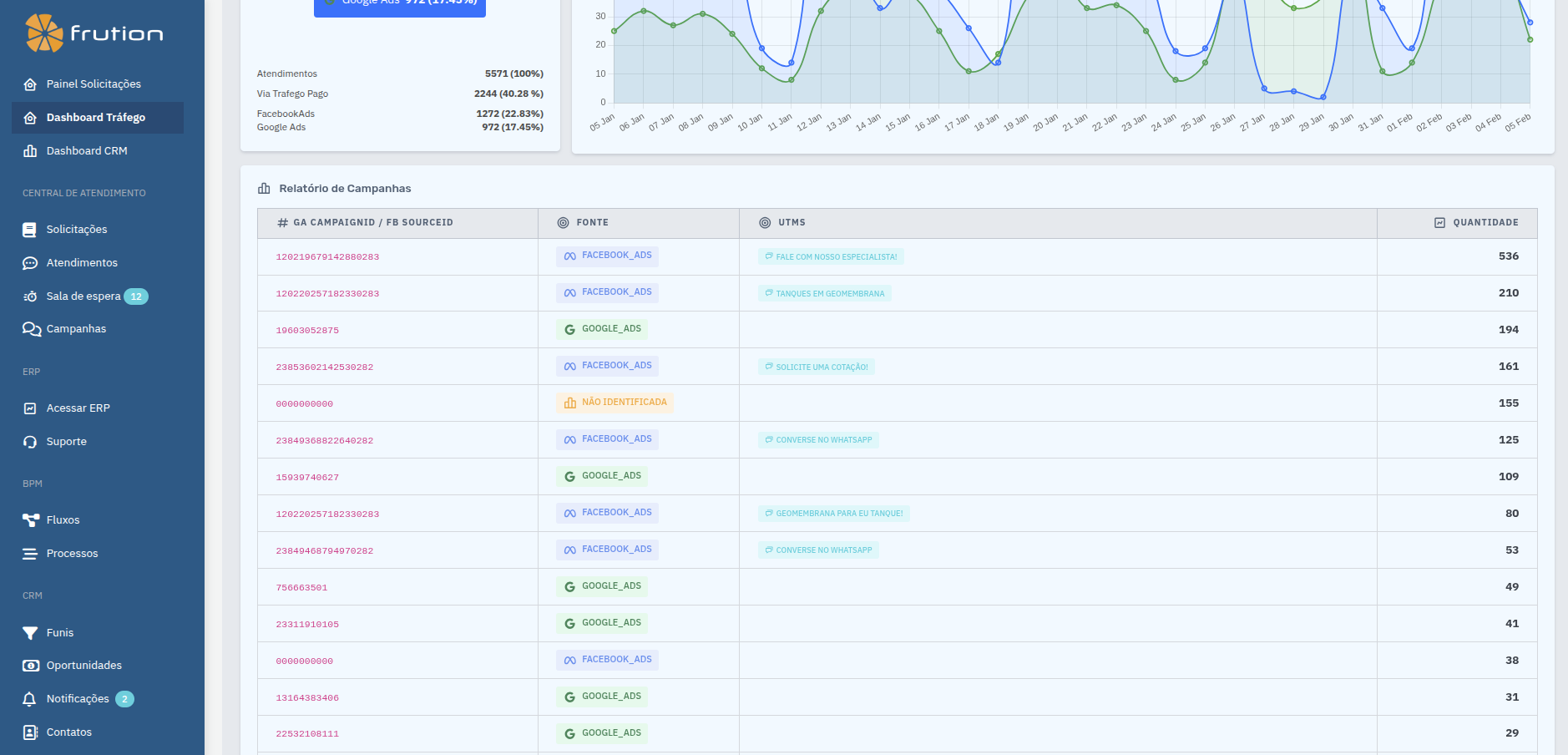Select Dashboard CRM menu item

coord(86,151)
